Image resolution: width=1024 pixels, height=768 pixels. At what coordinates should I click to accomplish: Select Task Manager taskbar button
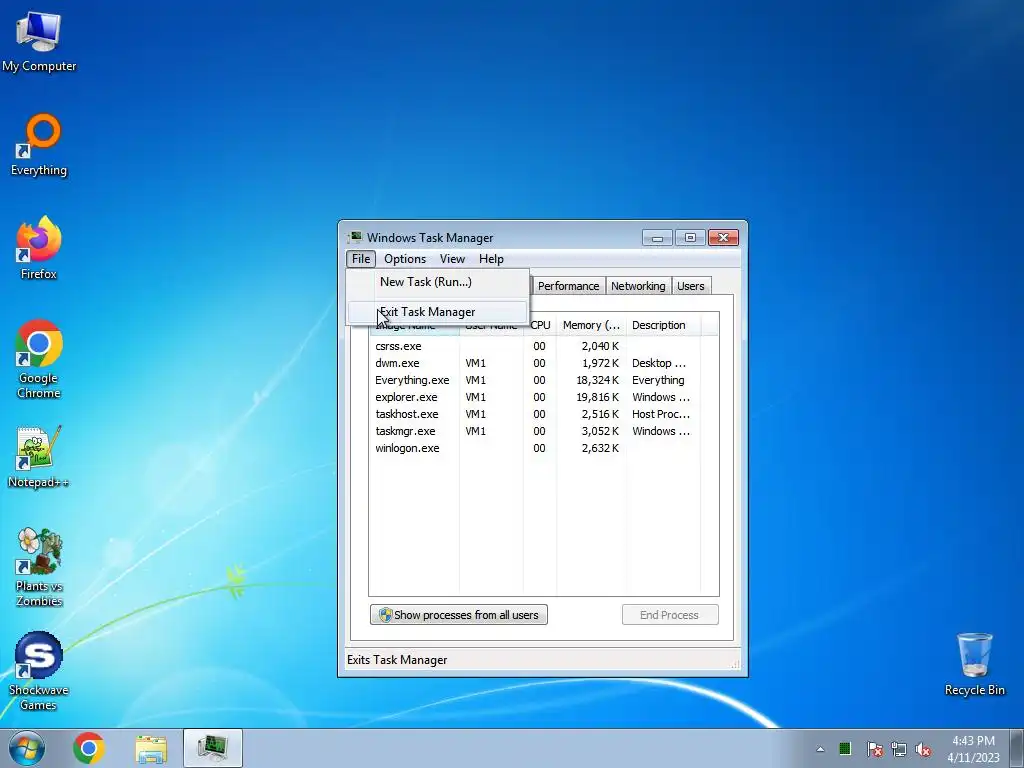(x=213, y=748)
